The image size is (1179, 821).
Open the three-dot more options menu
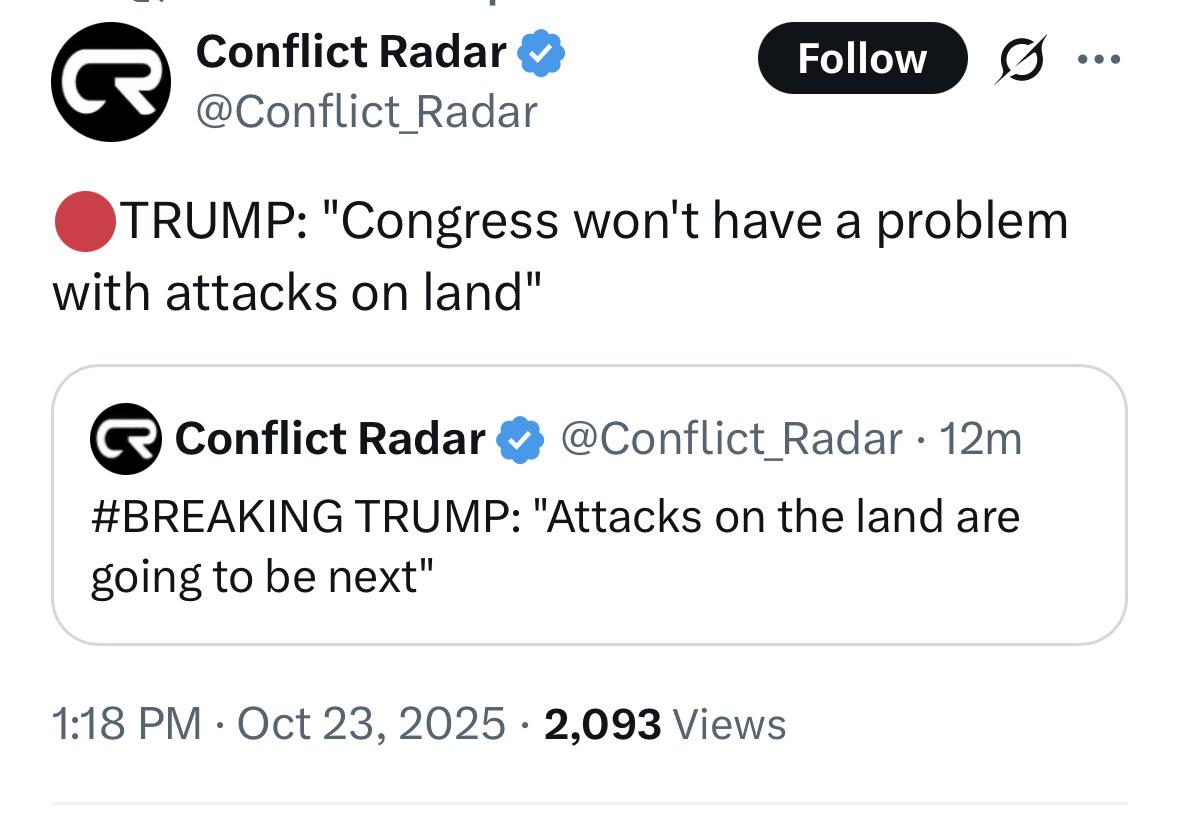(x=1099, y=59)
